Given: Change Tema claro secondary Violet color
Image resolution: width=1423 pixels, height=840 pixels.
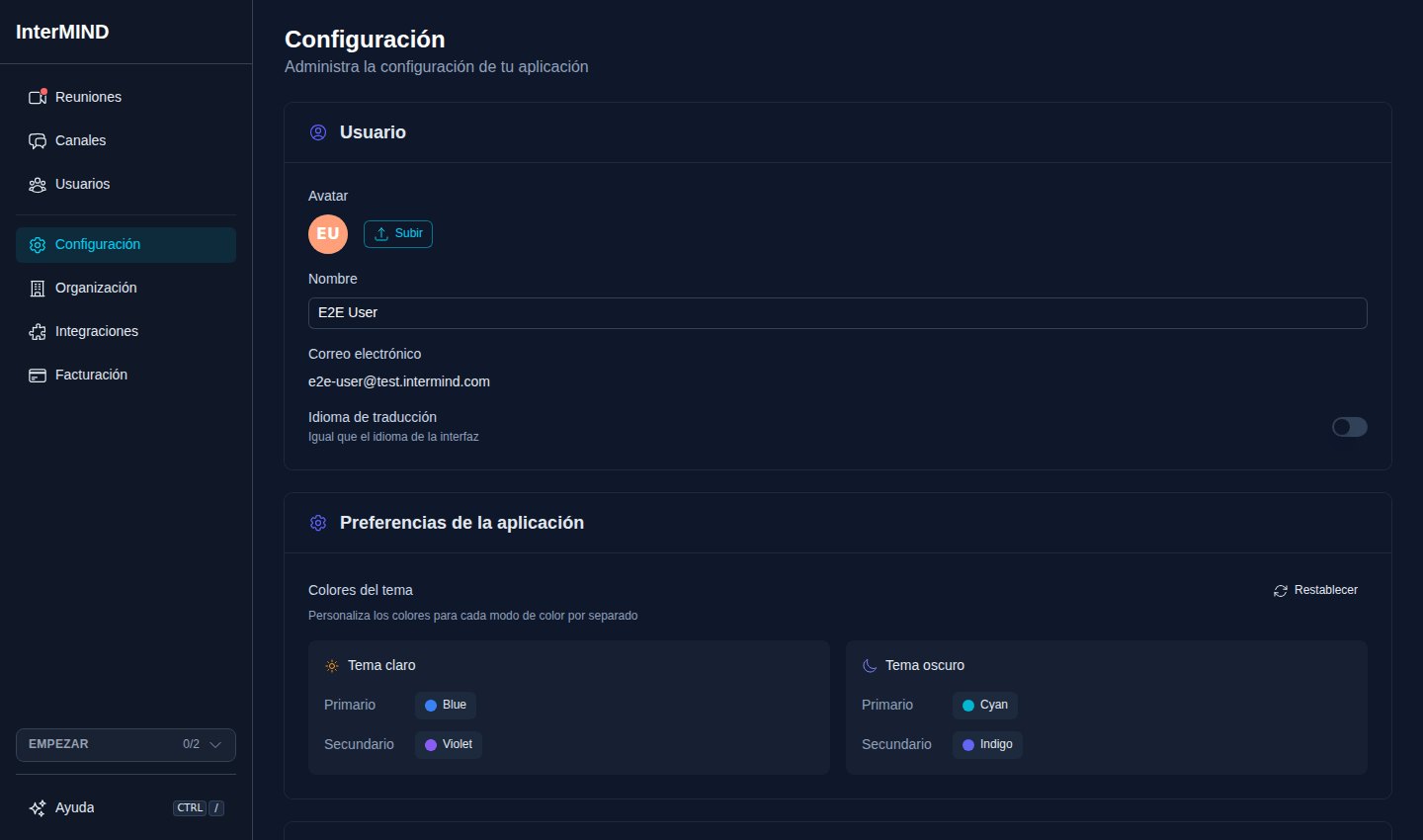Looking at the screenshot, I should (449, 744).
